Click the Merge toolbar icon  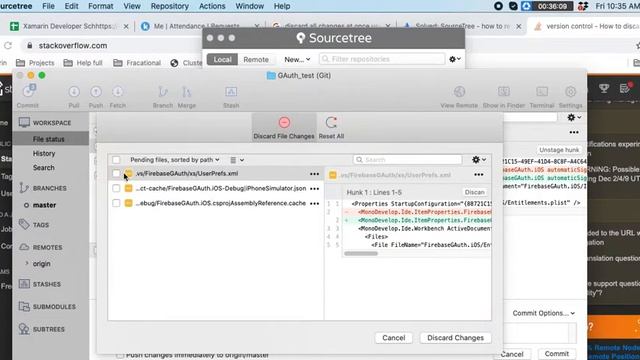tap(187, 92)
